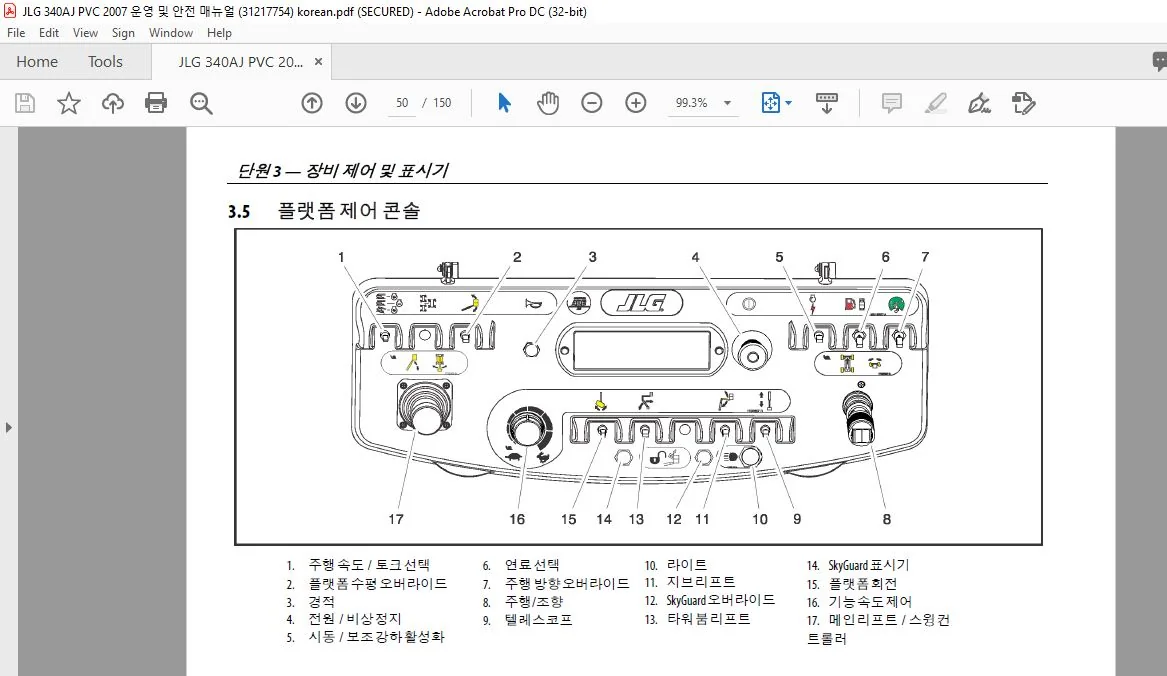
Task: Click legend item 2 플랫폼 수평 오버라이드
Action: [367, 584]
